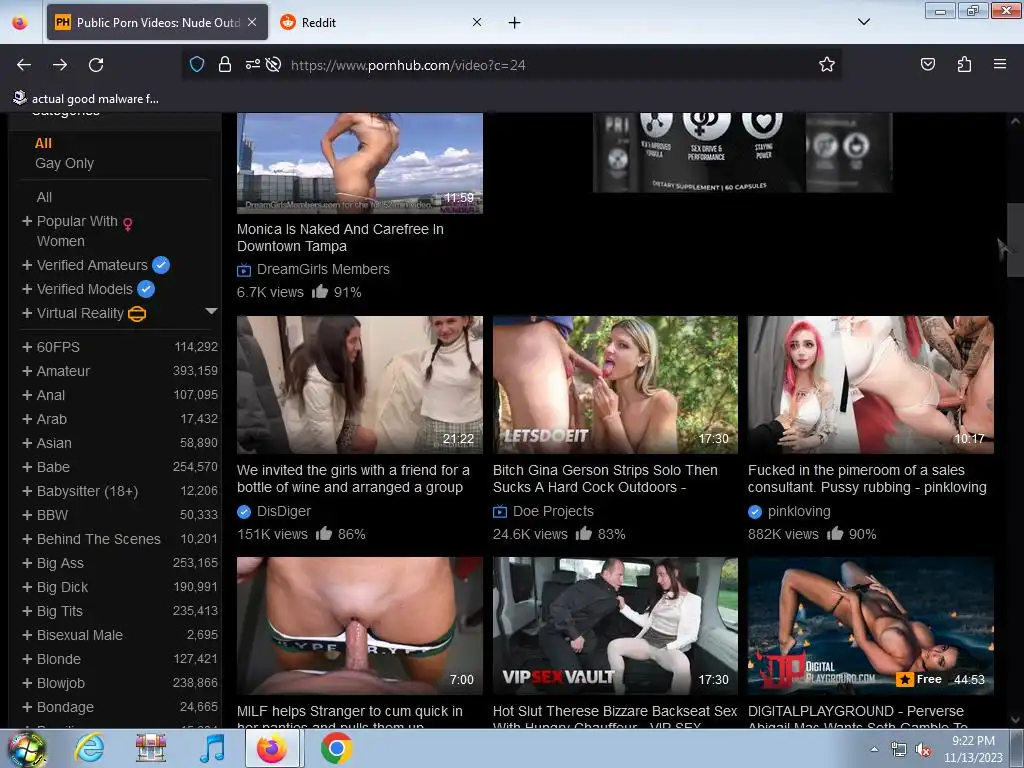Click the channel TV icon beside Doe Projects
The height and width of the screenshot is (768, 1024).
pyautogui.click(x=500, y=511)
